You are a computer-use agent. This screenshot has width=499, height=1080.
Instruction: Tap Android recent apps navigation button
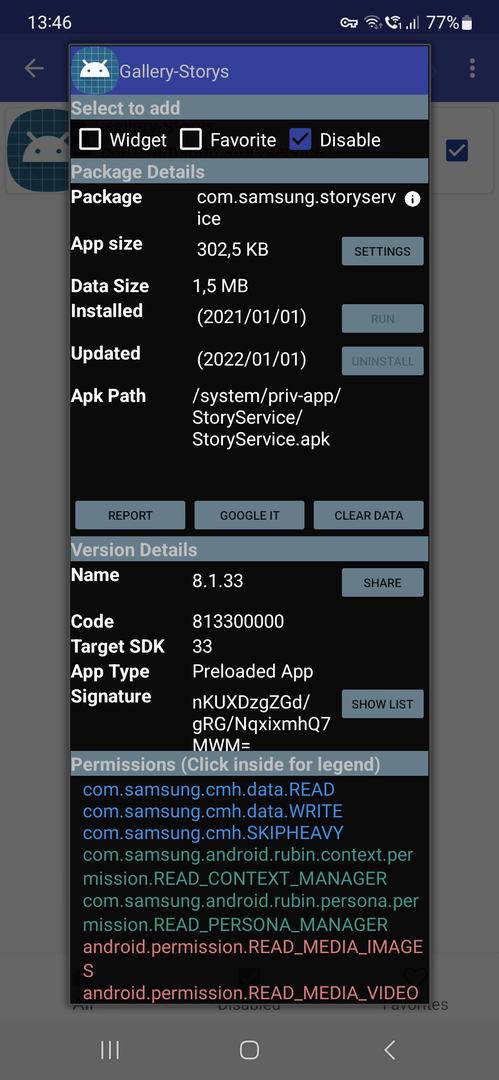pos(110,1050)
